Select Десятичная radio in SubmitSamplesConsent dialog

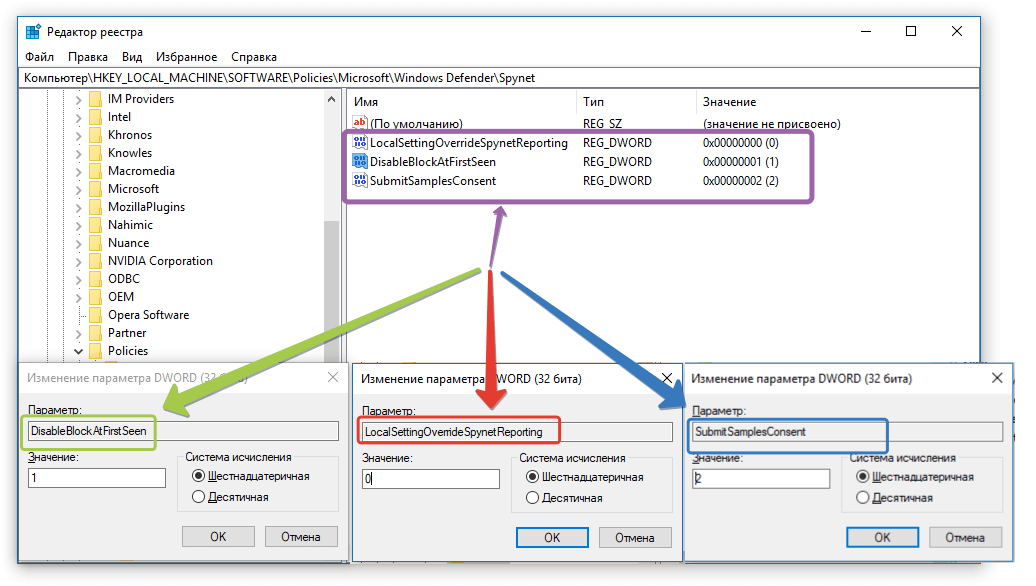tap(863, 497)
